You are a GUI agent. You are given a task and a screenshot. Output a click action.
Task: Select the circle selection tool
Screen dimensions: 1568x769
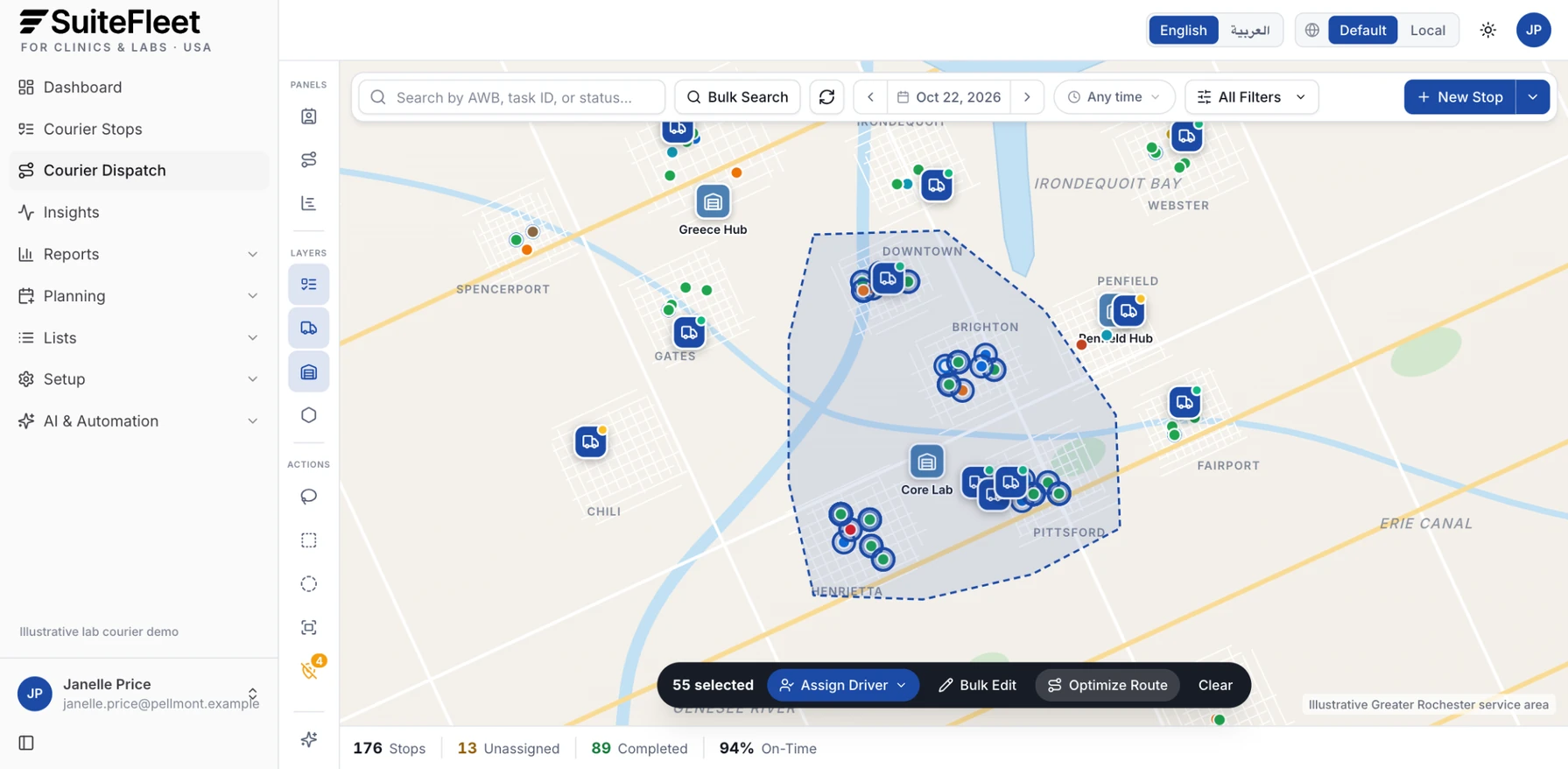pos(309,584)
